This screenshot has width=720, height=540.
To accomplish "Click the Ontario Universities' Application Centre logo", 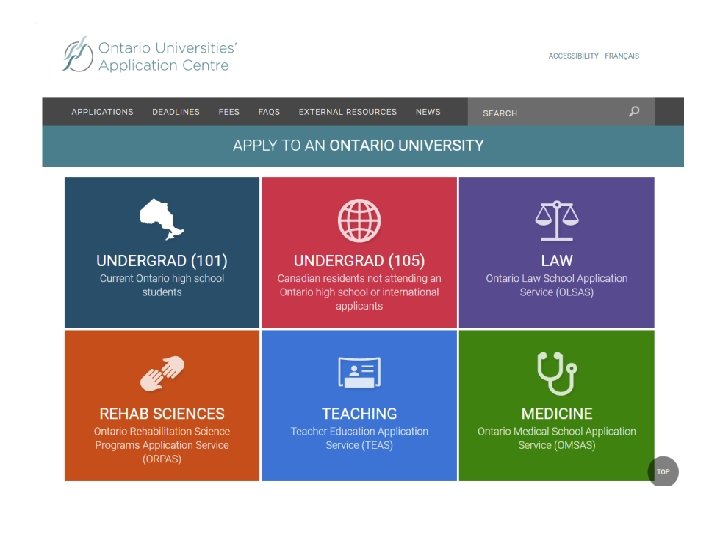I will (x=150, y=55).
